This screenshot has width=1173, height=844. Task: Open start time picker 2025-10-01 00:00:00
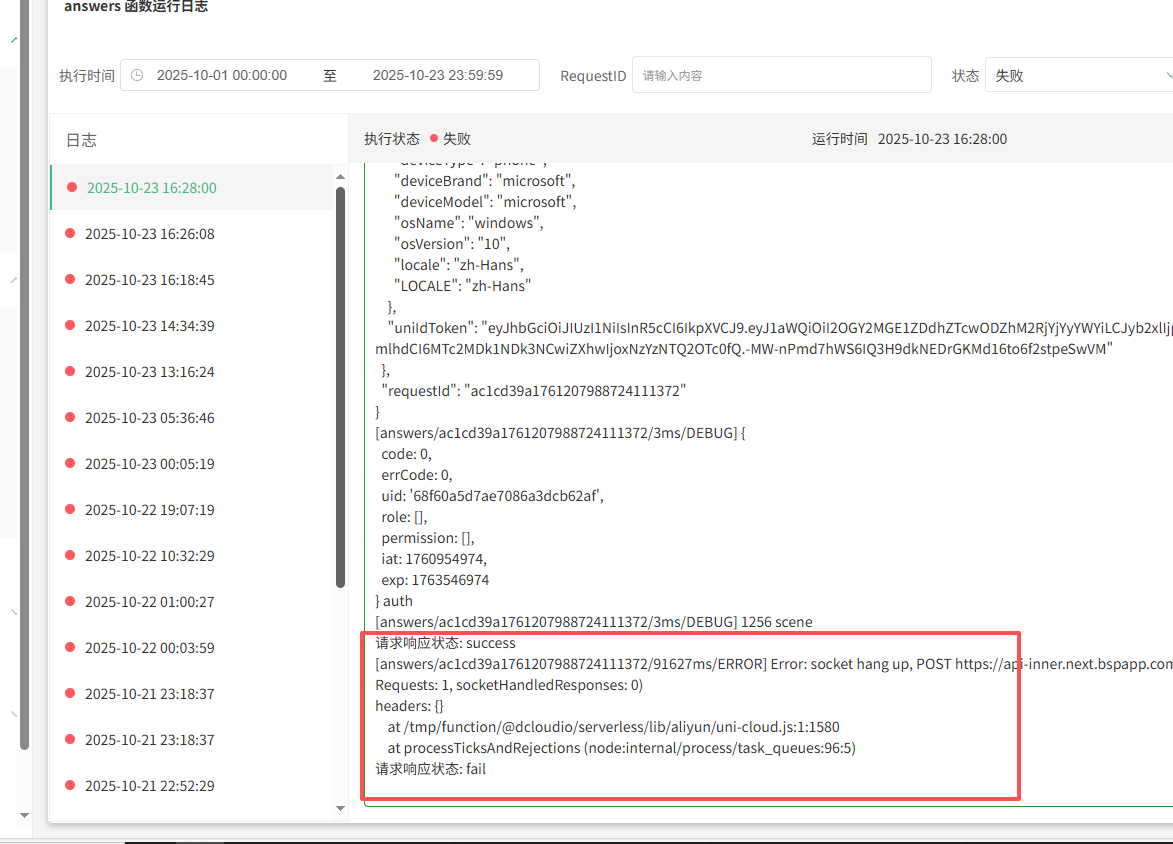(x=222, y=75)
